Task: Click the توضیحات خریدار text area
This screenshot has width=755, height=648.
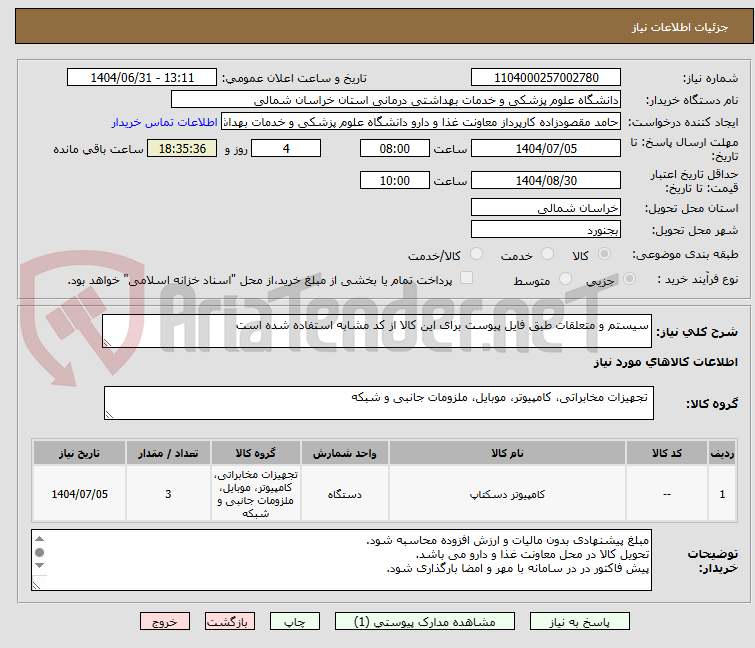Action: click(341, 560)
